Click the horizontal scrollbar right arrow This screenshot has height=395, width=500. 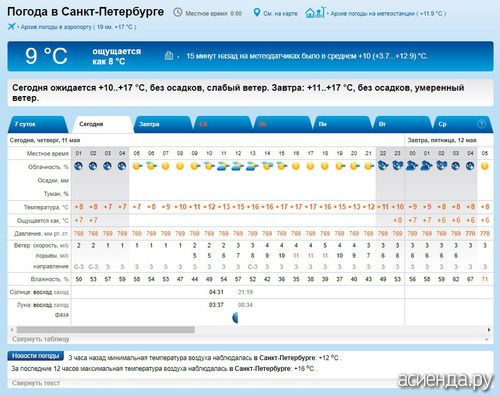point(489,330)
